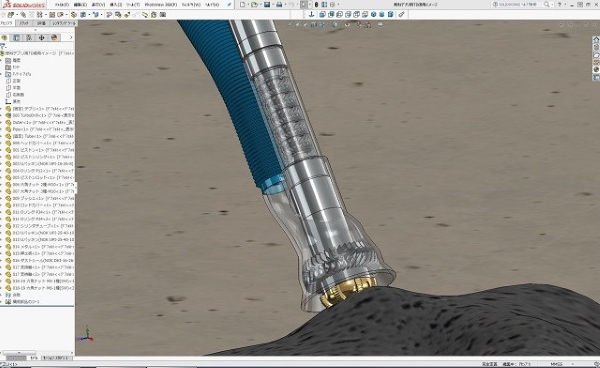Open the DisplayManager appearance sphere tab

click(54, 37)
